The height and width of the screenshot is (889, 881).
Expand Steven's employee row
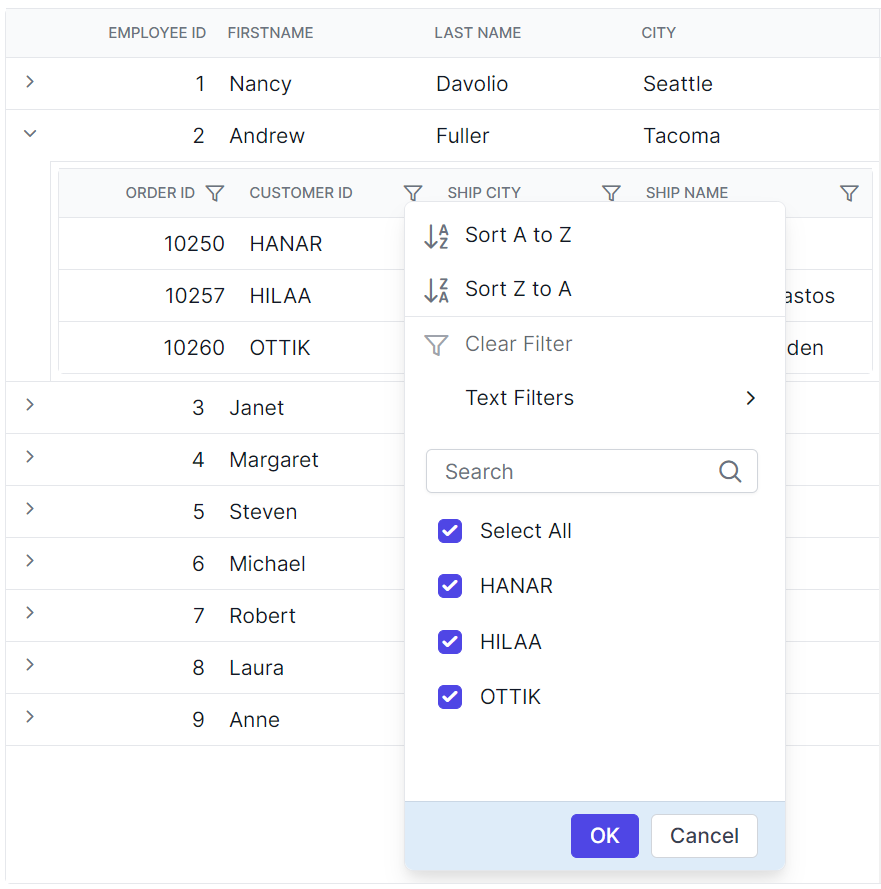(x=30, y=509)
